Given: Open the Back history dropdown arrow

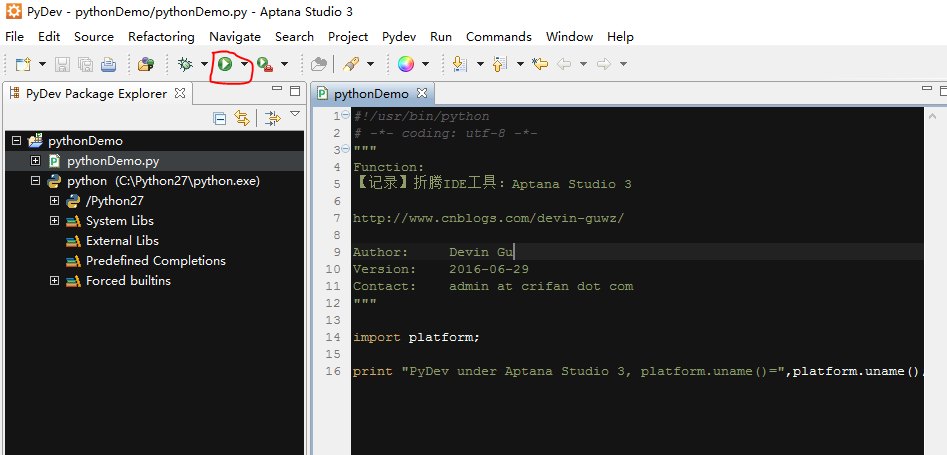Looking at the screenshot, I should pos(583,64).
